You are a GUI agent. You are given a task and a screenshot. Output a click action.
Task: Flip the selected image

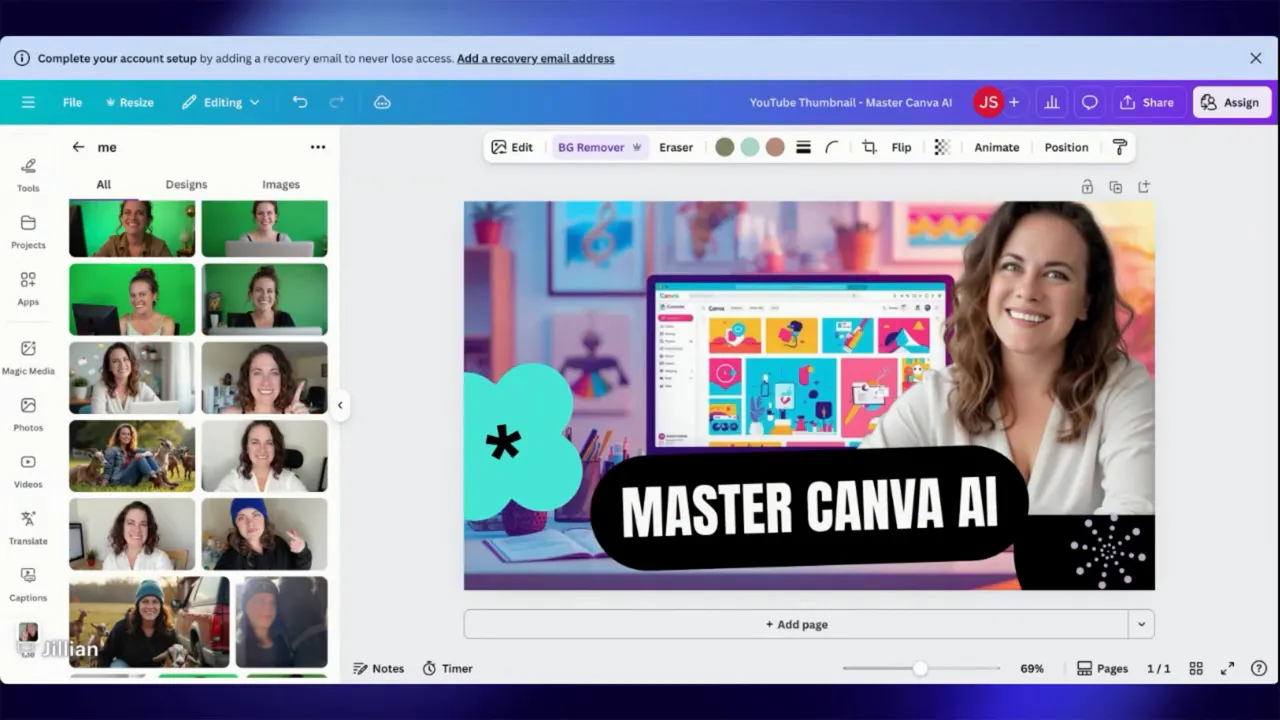[x=900, y=147]
